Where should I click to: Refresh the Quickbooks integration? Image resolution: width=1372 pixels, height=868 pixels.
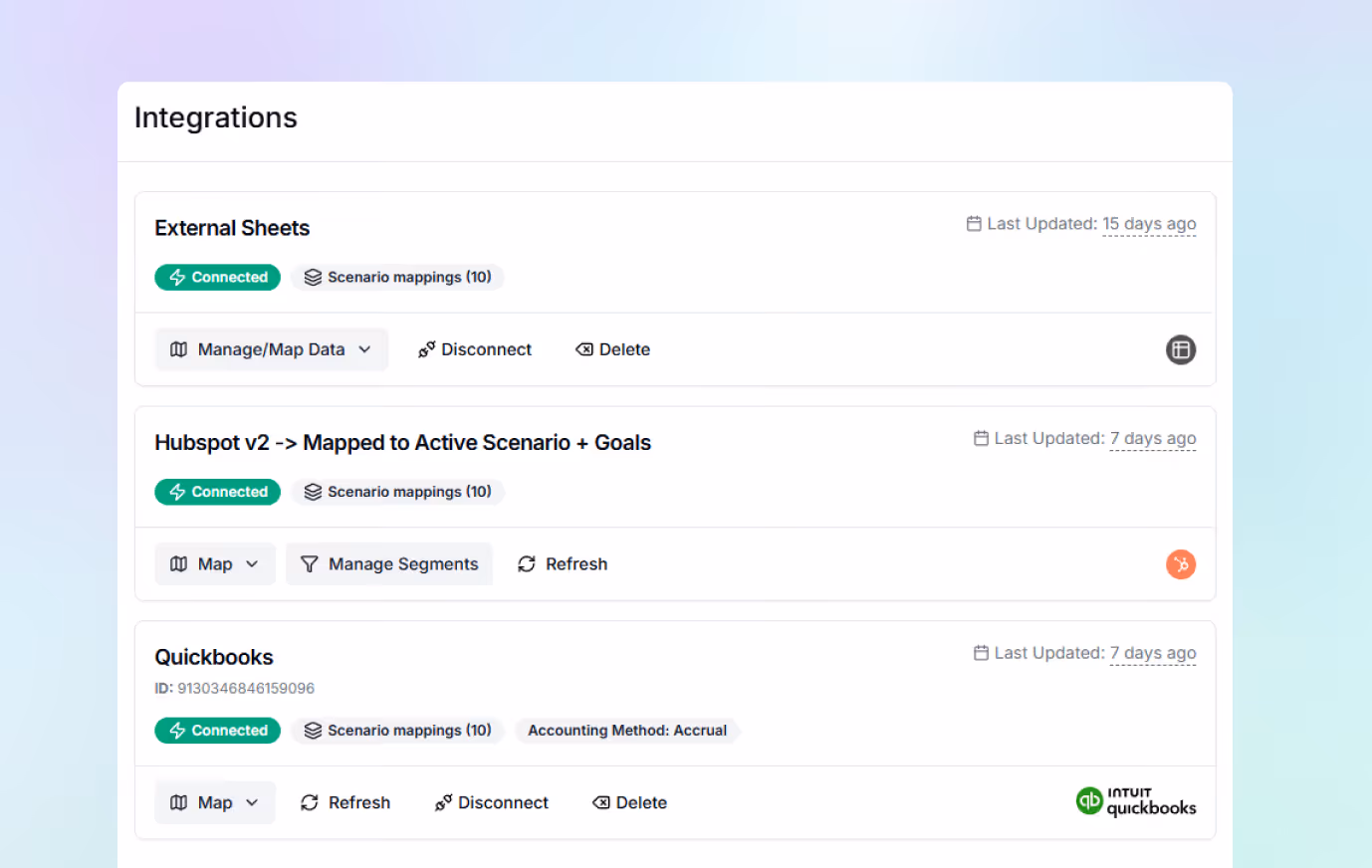345,802
